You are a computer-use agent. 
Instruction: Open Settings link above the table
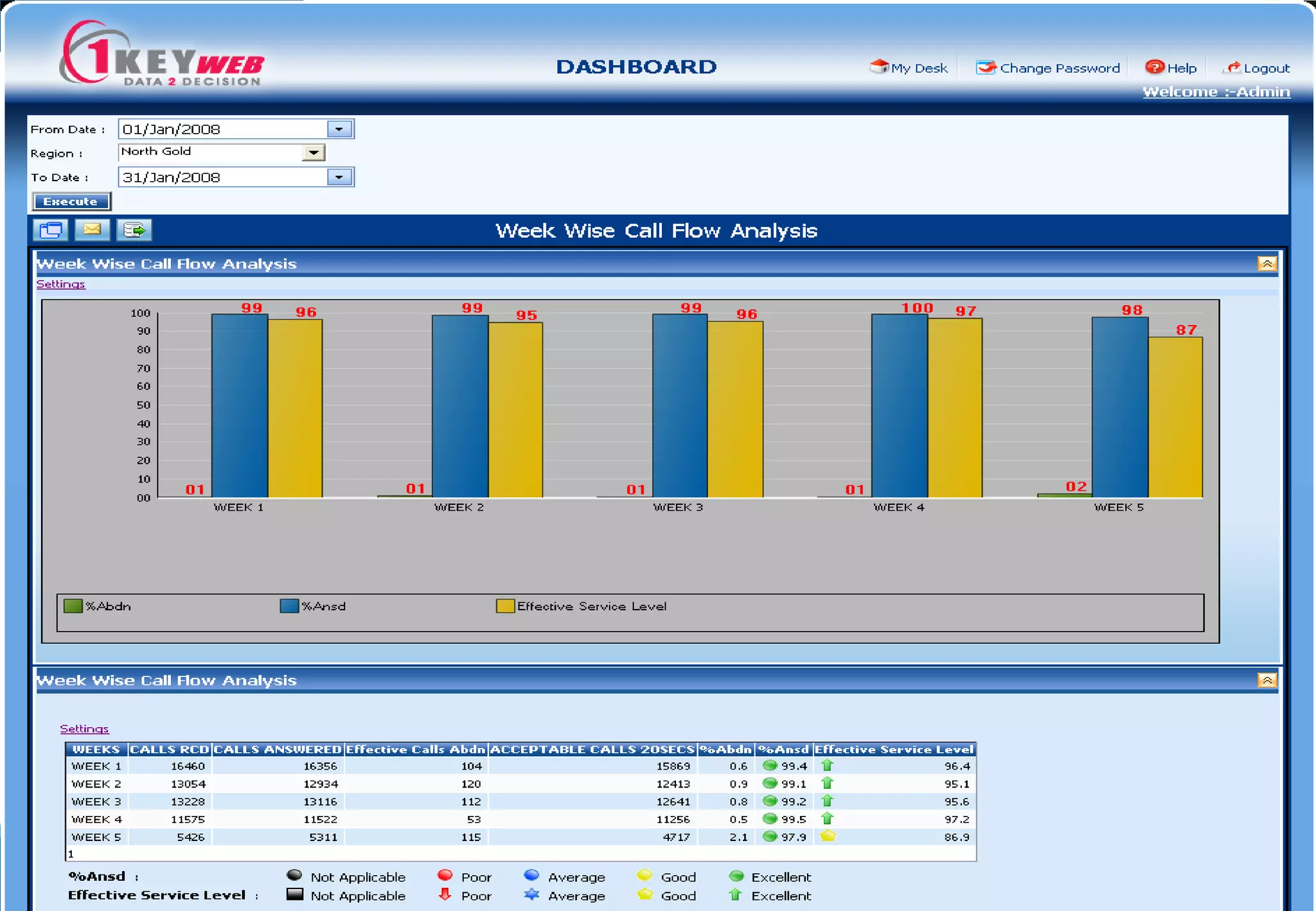pos(84,729)
